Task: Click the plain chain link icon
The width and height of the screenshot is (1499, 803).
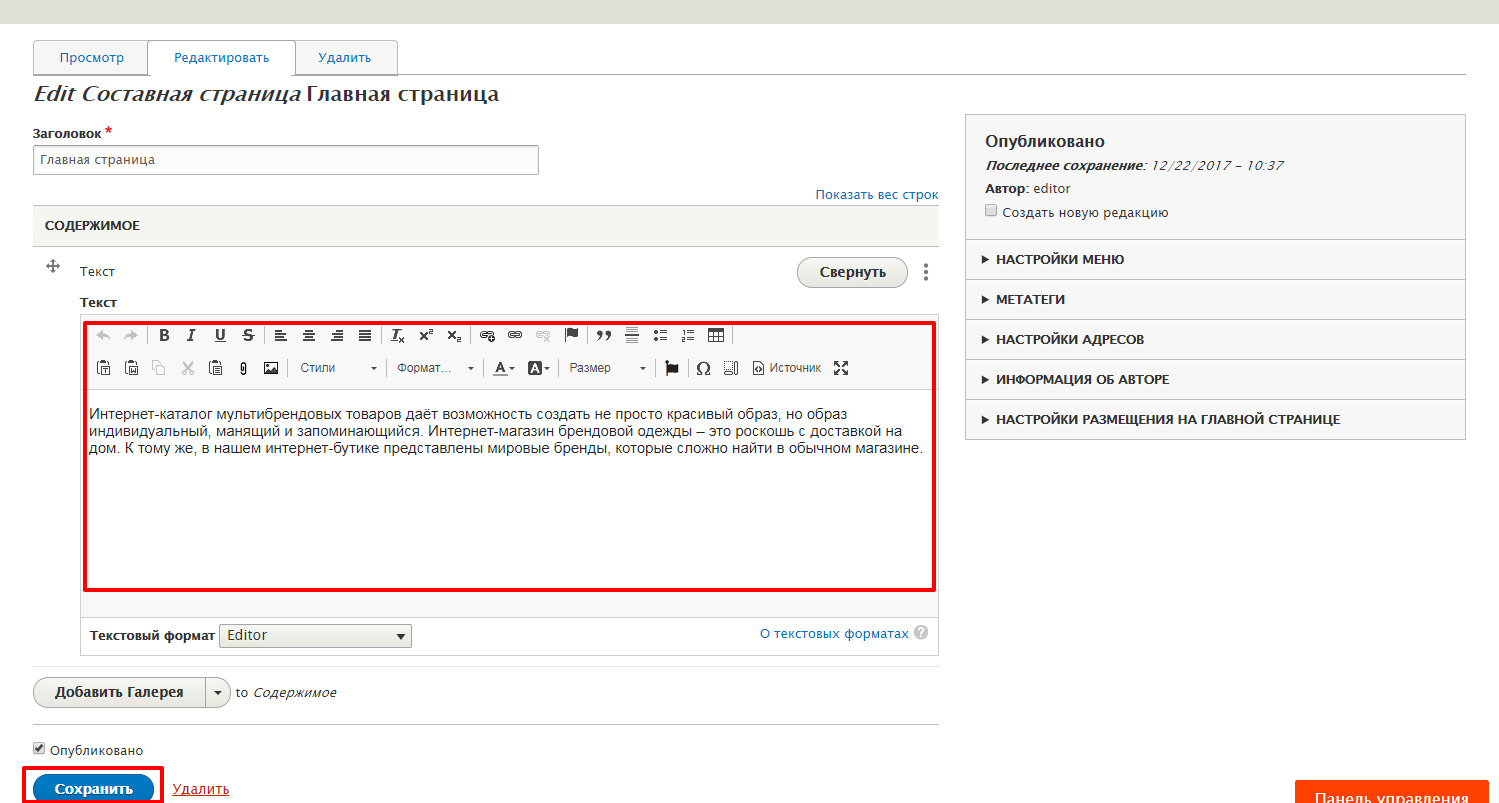Action: click(x=515, y=335)
